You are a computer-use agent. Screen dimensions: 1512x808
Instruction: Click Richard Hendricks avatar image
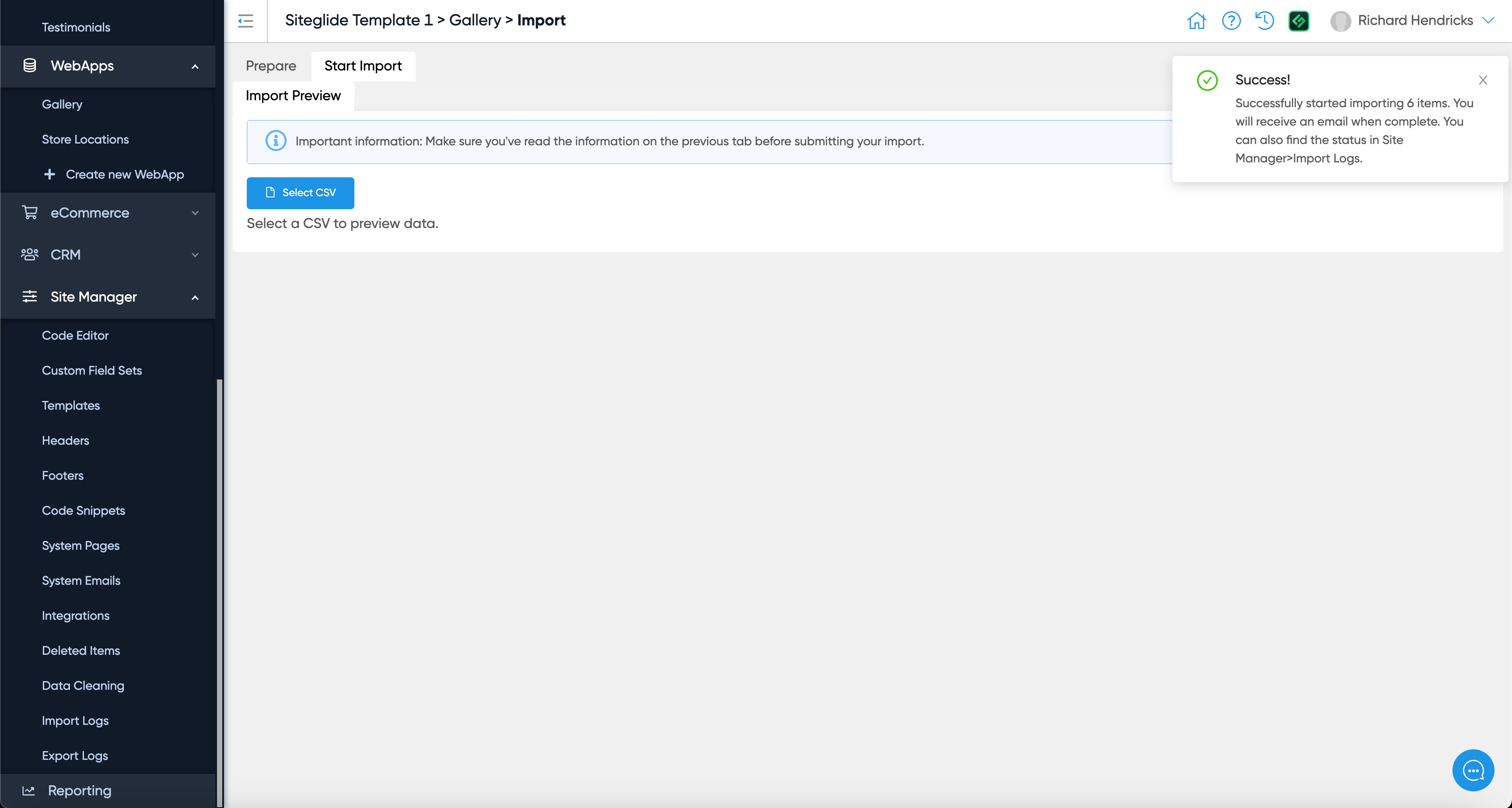tap(1340, 21)
